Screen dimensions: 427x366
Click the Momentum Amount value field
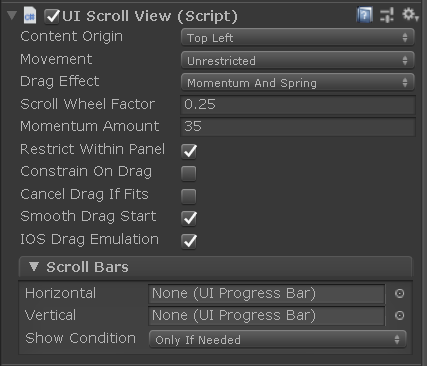tap(298, 127)
